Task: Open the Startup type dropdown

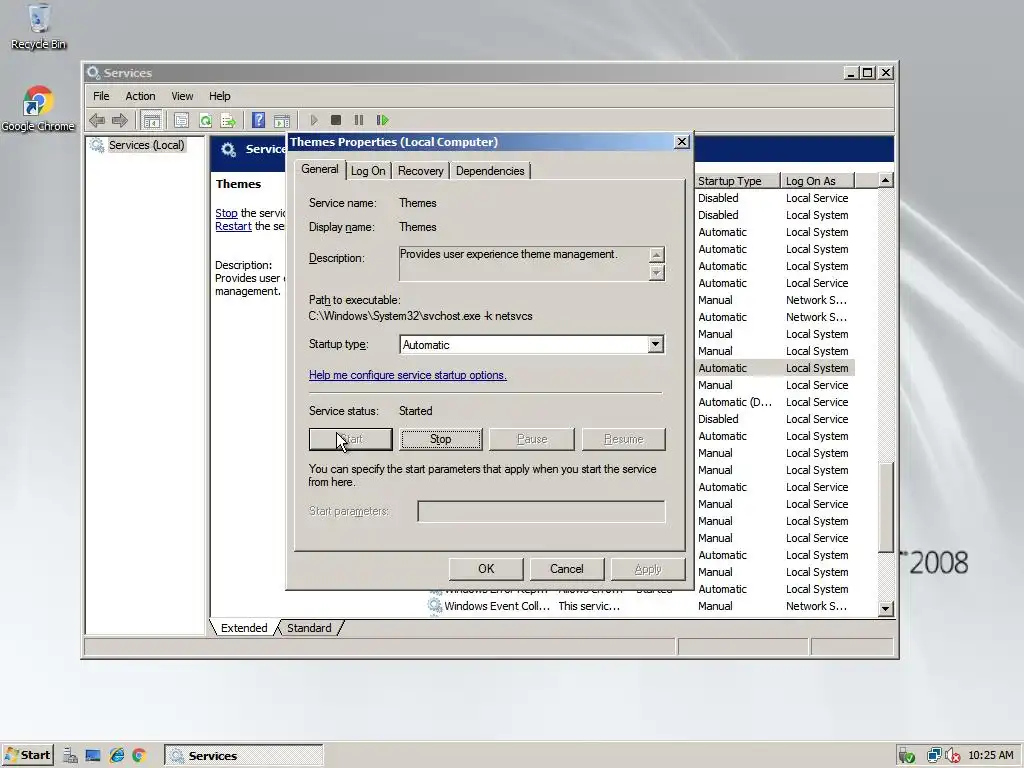Action: click(x=656, y=345)
